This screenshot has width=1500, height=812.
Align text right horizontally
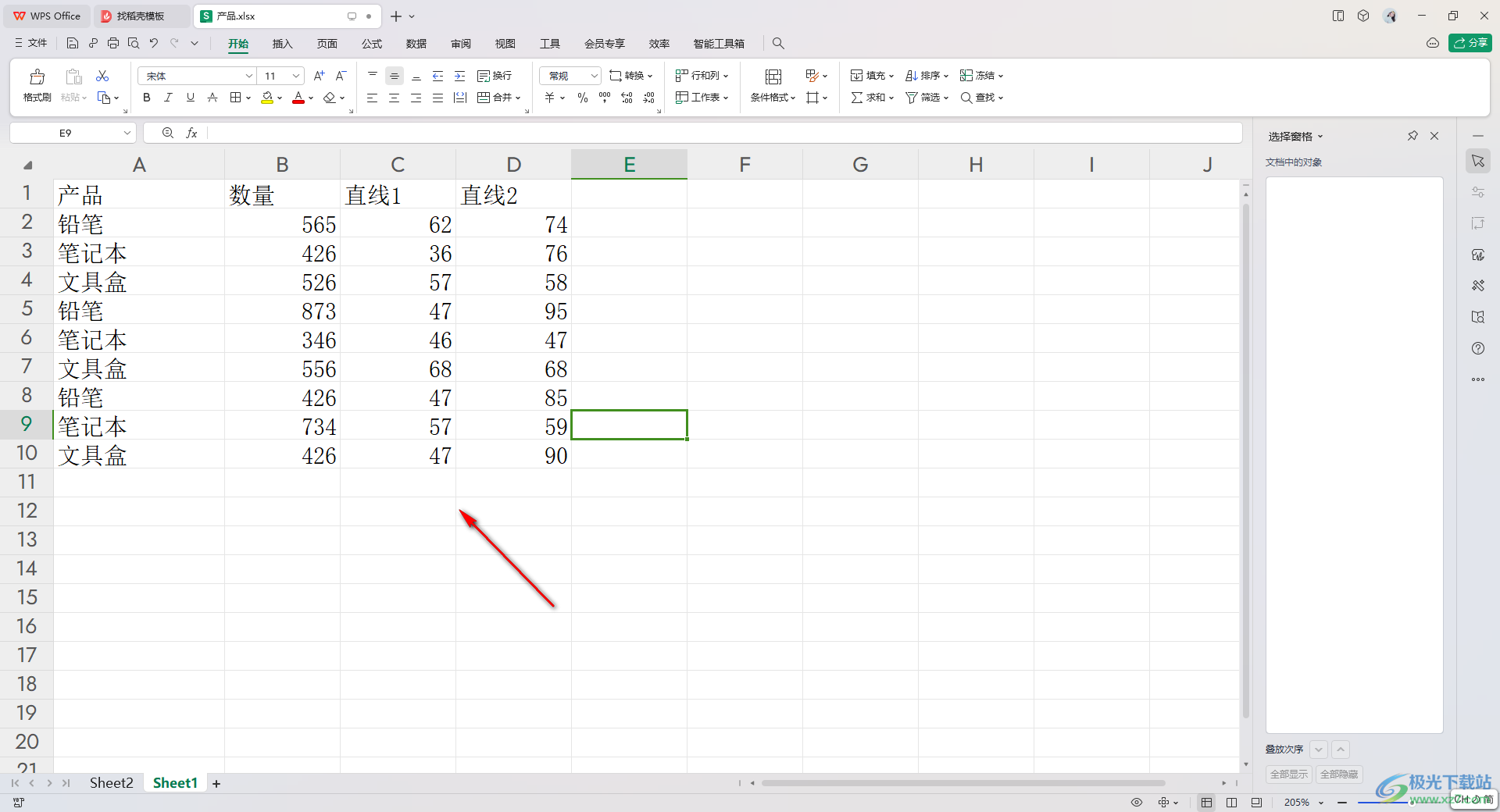(x=416, y=98)
